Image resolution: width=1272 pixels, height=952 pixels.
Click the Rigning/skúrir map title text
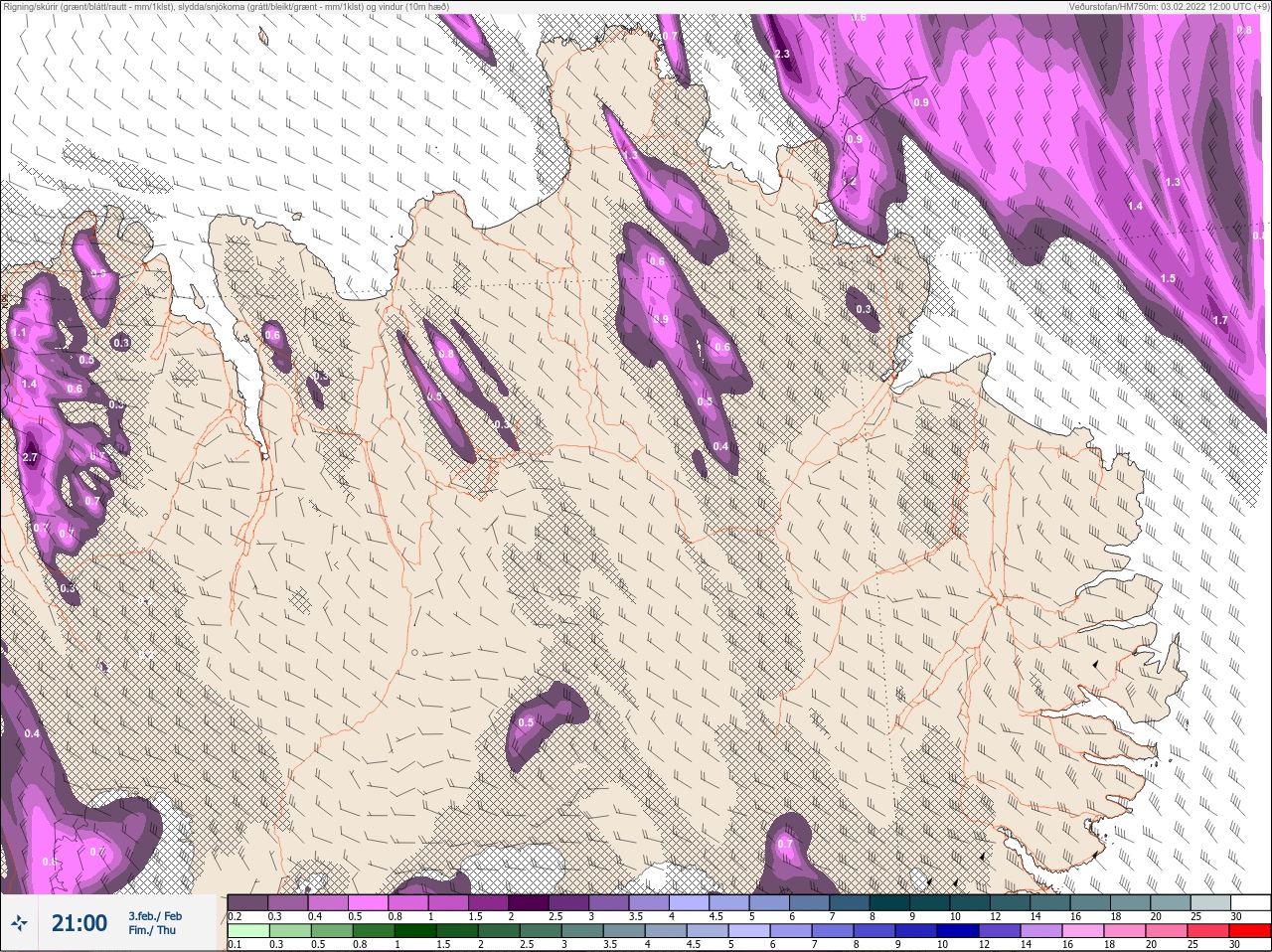(227, 7)
